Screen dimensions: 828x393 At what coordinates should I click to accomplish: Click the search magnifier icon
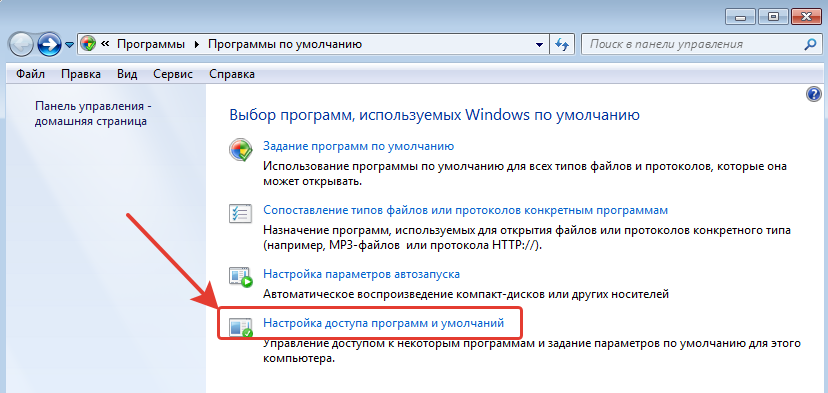(809, 44)
